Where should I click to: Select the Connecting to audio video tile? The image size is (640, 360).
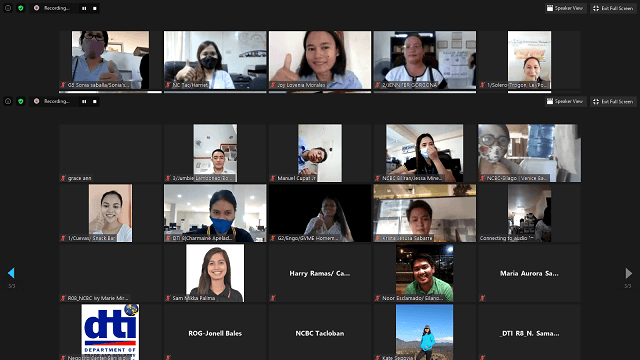(529, 213)
